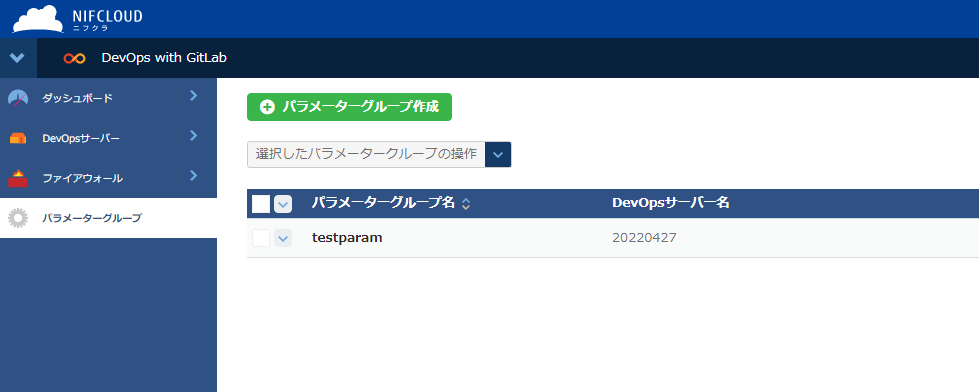Click パラメーターグループ作成 green button
The width and height of the screenshot is (979, 392).
349,107
